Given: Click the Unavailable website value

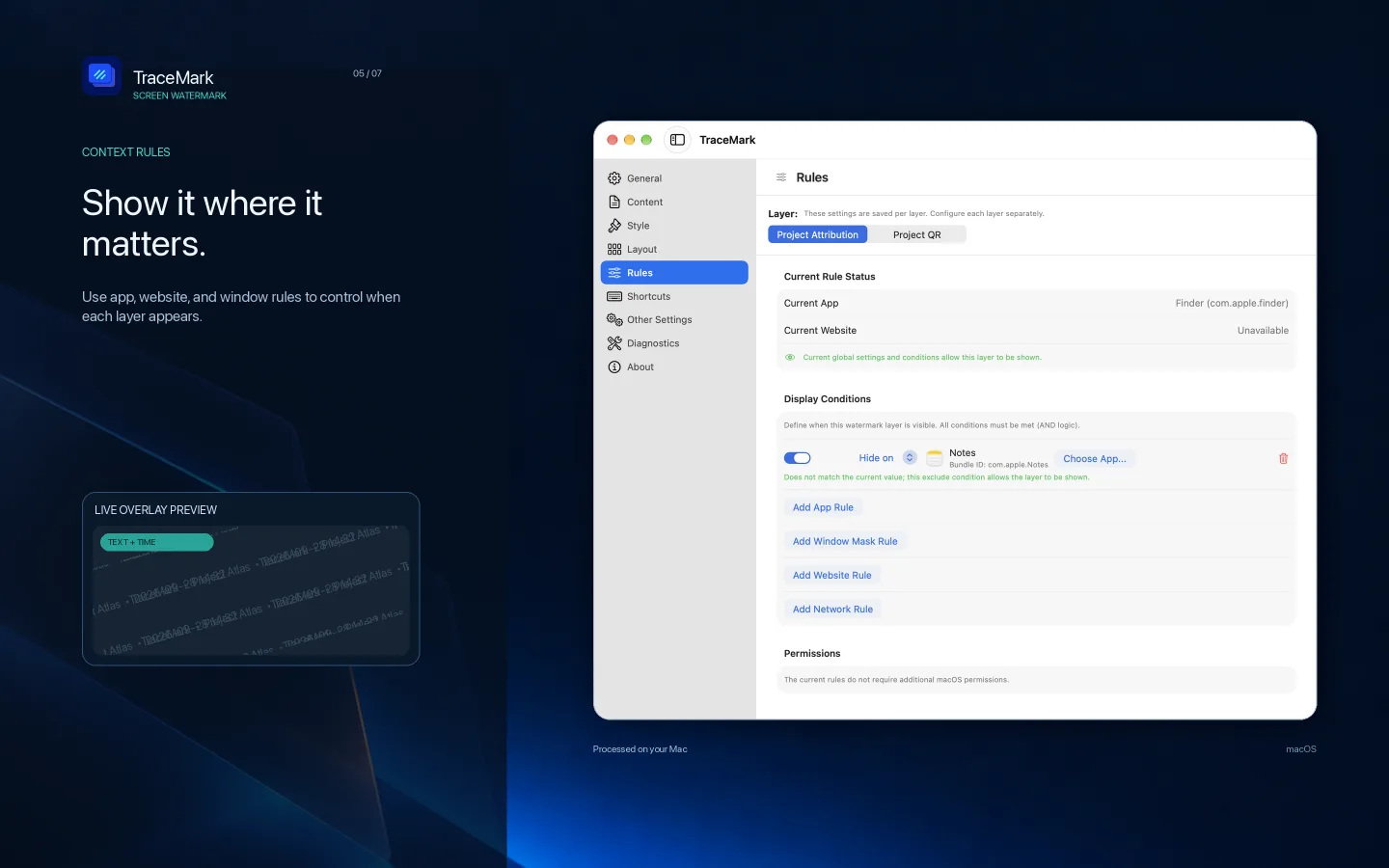Looking at the screenshot, I should [x=1263, y=331].
